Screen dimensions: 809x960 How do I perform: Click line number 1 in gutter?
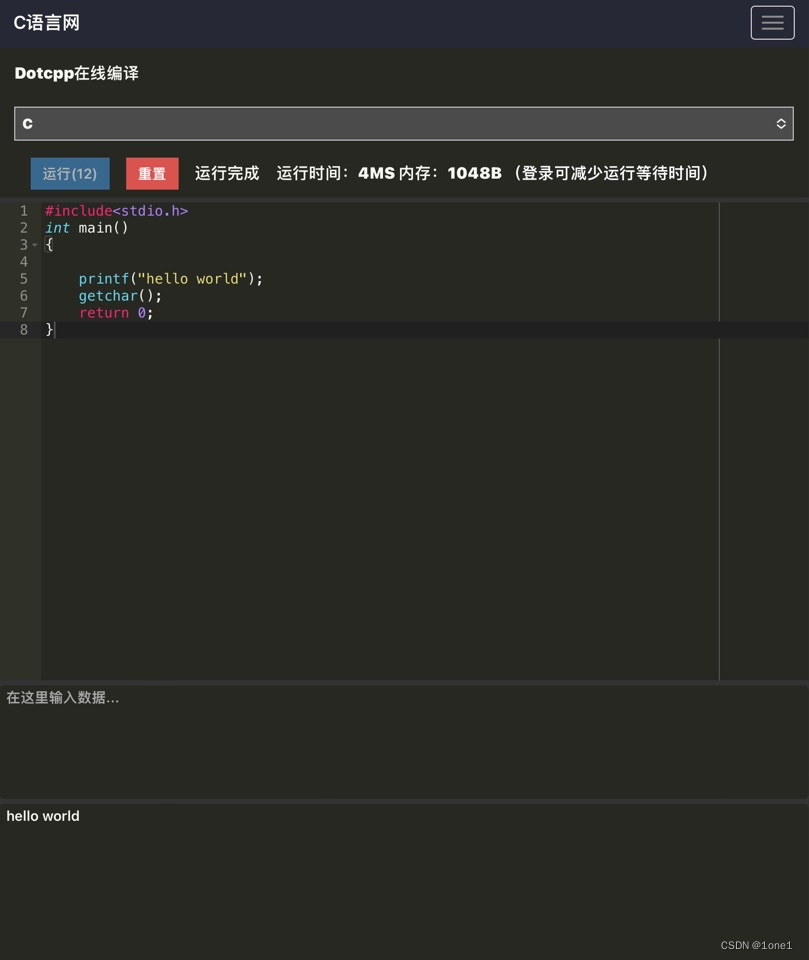click(x=24, y=211)
